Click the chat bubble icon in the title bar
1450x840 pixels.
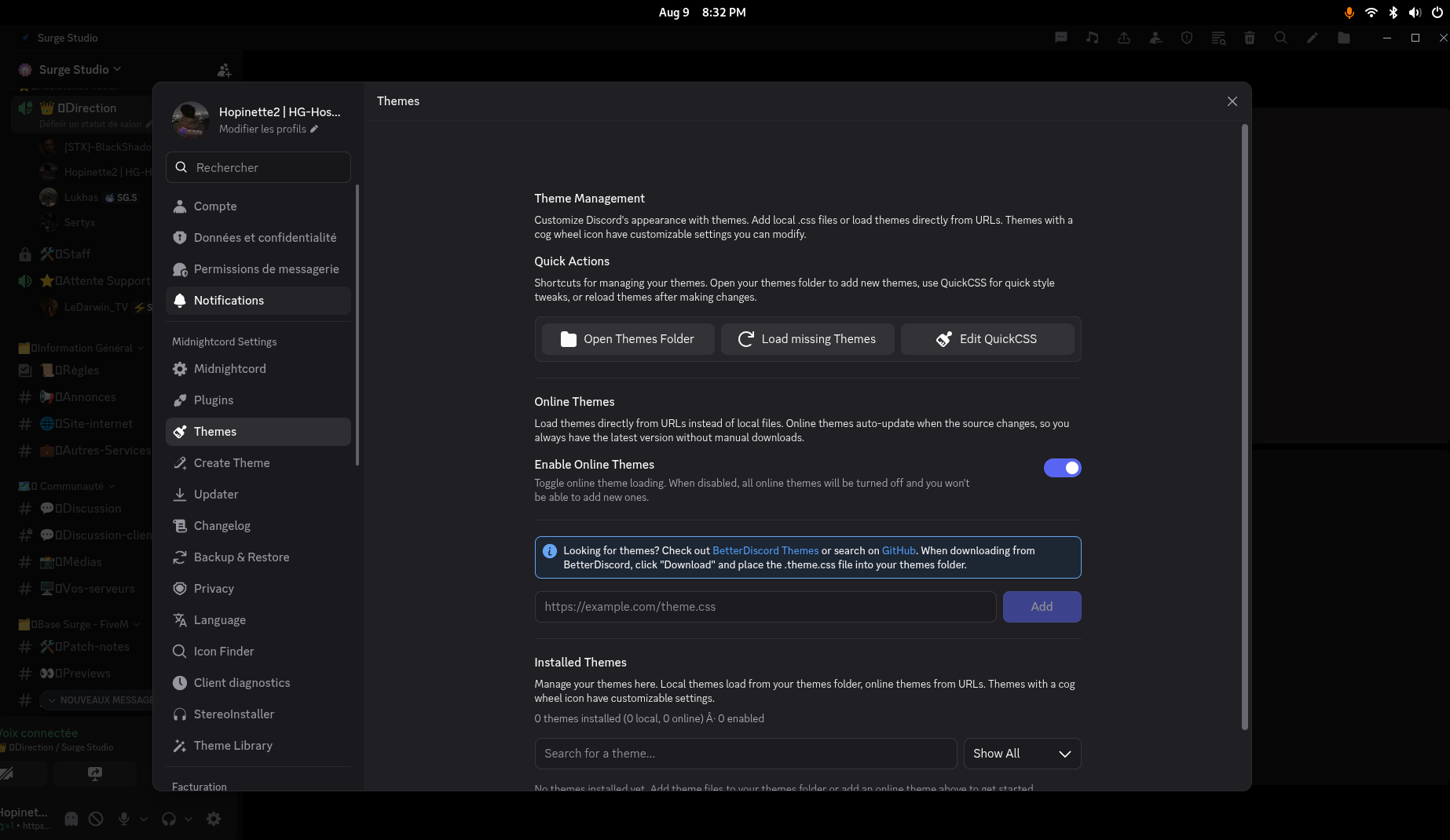1061,38
